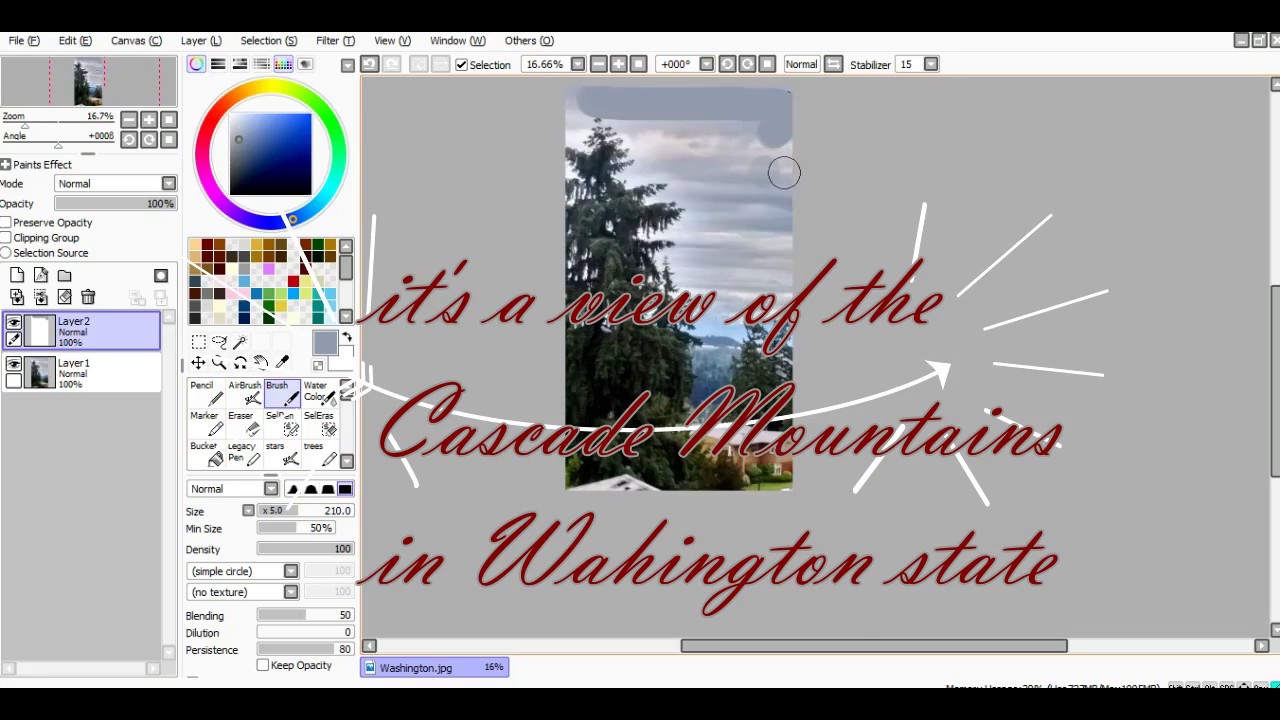Click the merge layer down icon

coord(17,297)
